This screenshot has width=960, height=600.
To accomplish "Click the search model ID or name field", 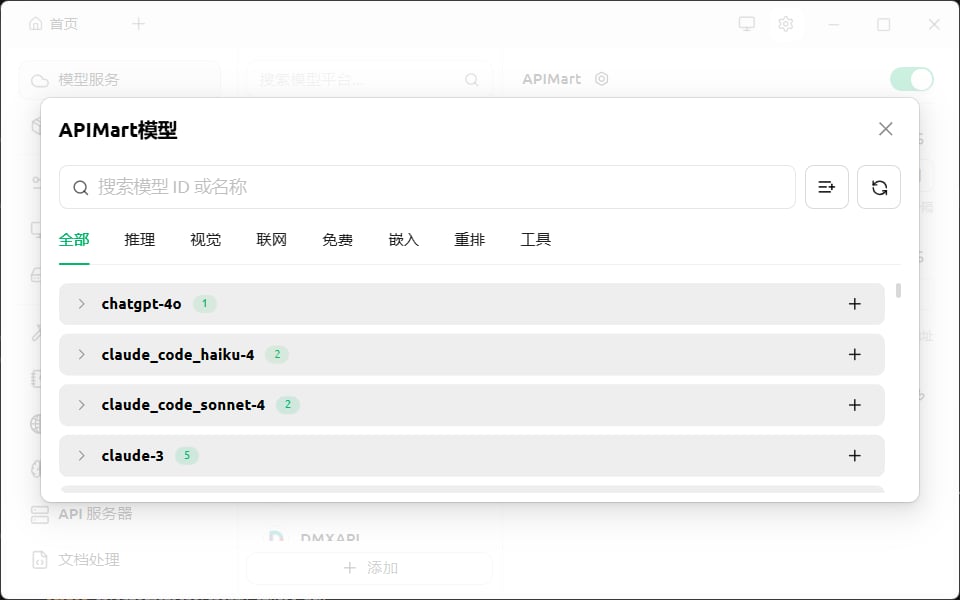I will tap(427, 187).
